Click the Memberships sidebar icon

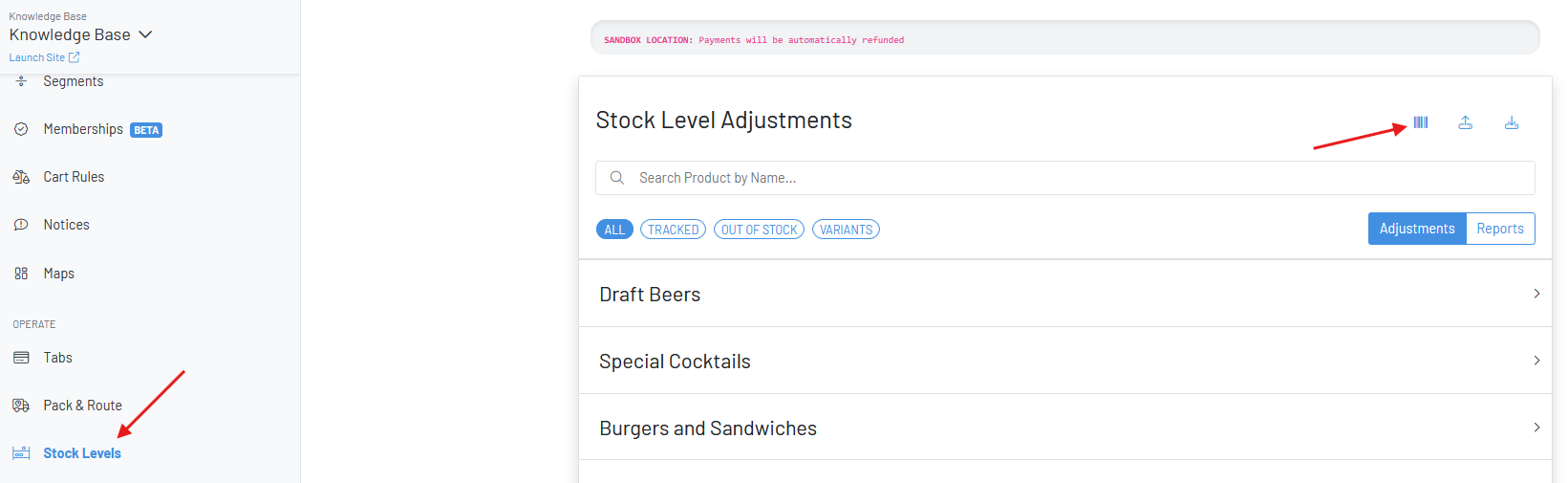21,129
